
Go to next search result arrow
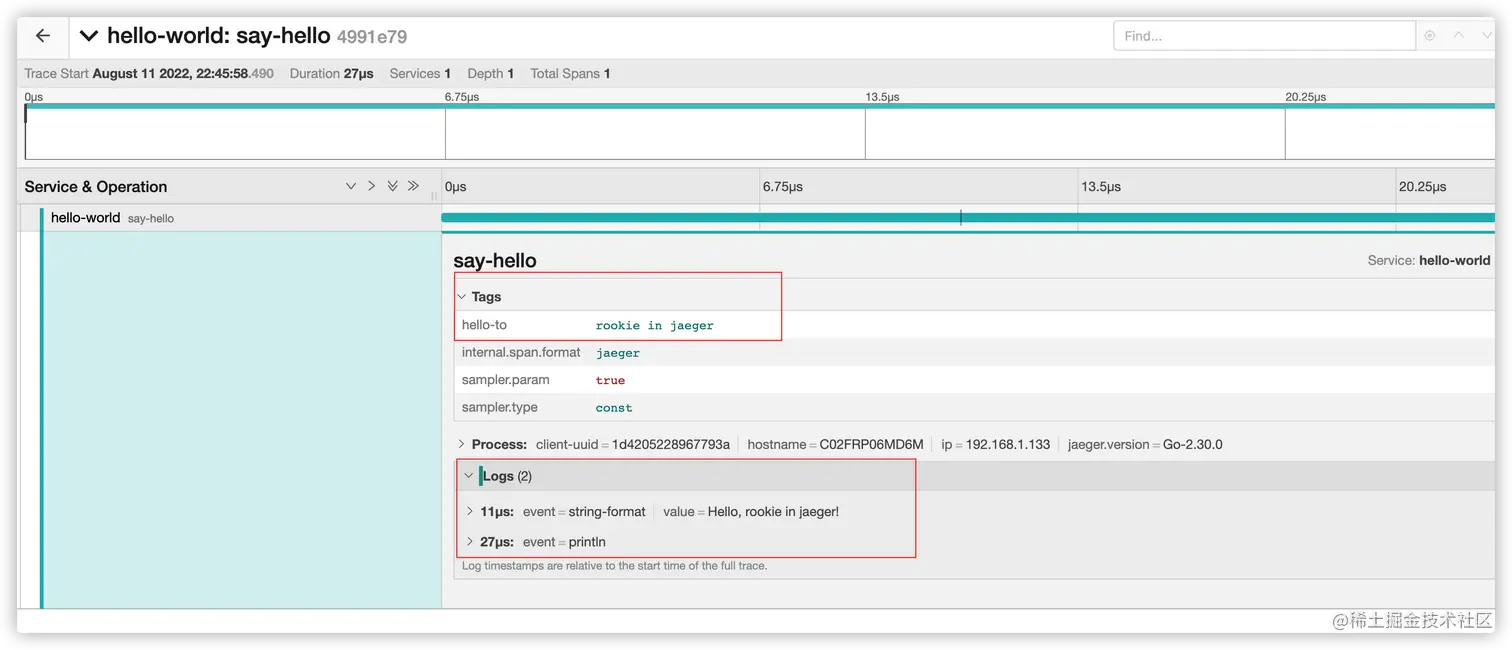tap(1486, 36)
